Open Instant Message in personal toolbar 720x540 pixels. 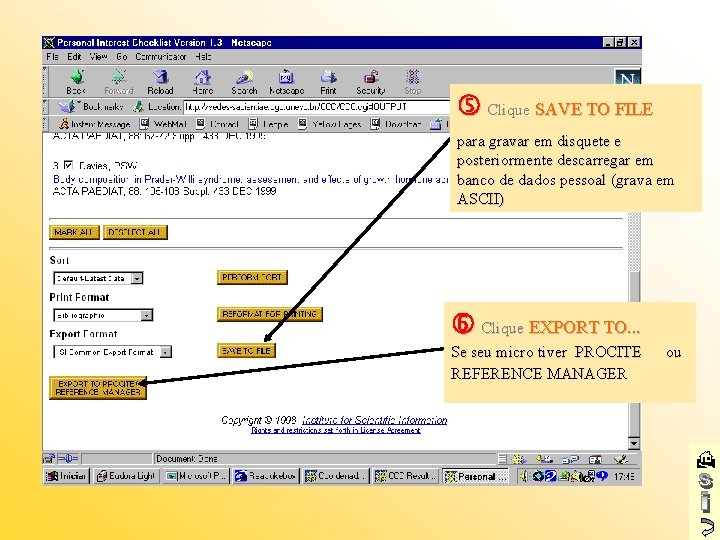[x=95, y=124]
